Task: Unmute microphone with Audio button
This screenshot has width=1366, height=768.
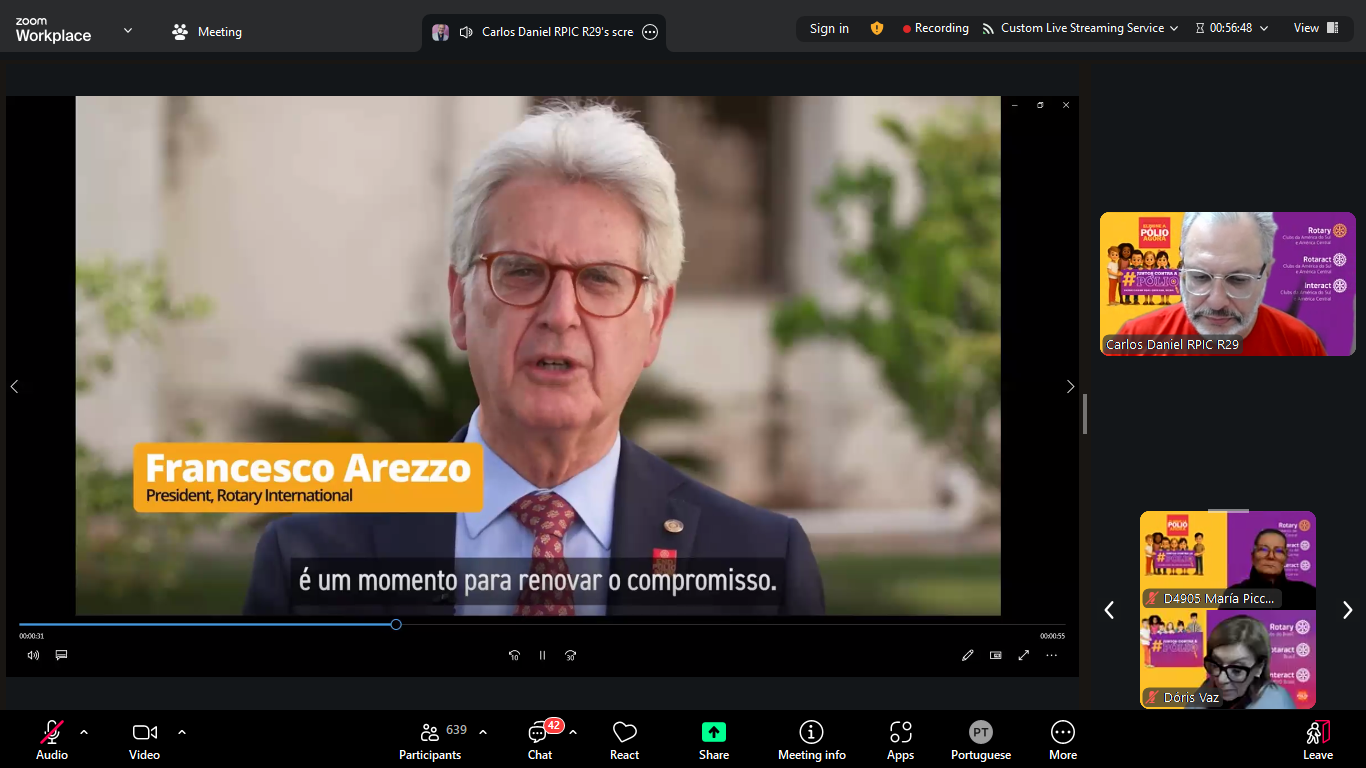Action: pyautogui.click(x=52, y=741)
